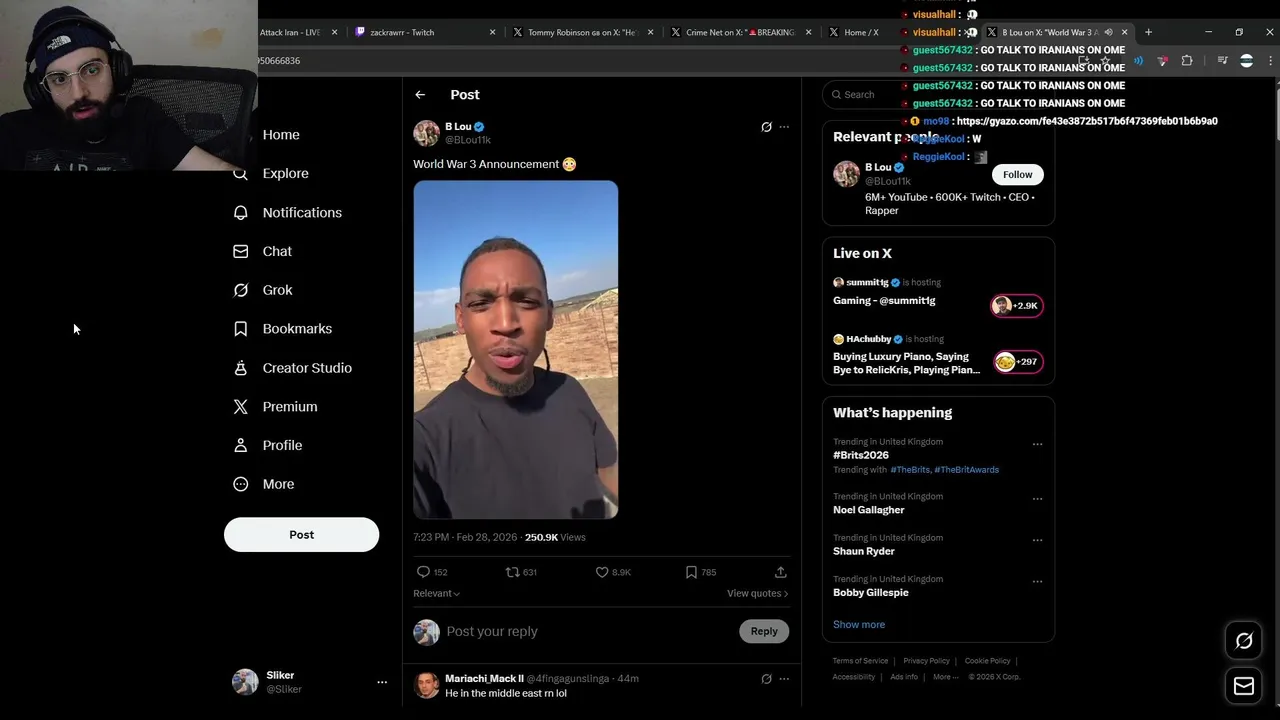Open Bookmarks icon in sidebar
Image resolution: width=1280 pixels, height=720 pixels.
(241, 329)
